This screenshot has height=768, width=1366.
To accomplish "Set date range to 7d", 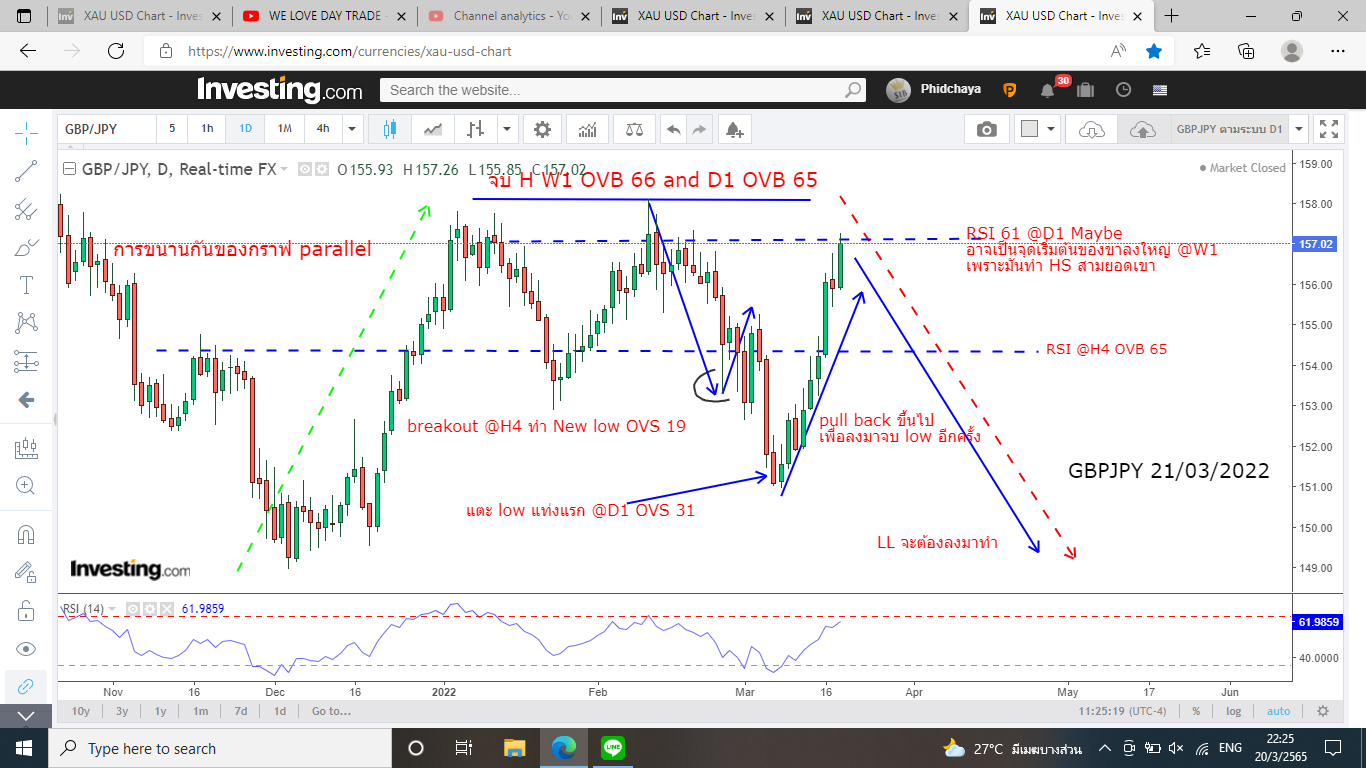I will tap(241, 711).
